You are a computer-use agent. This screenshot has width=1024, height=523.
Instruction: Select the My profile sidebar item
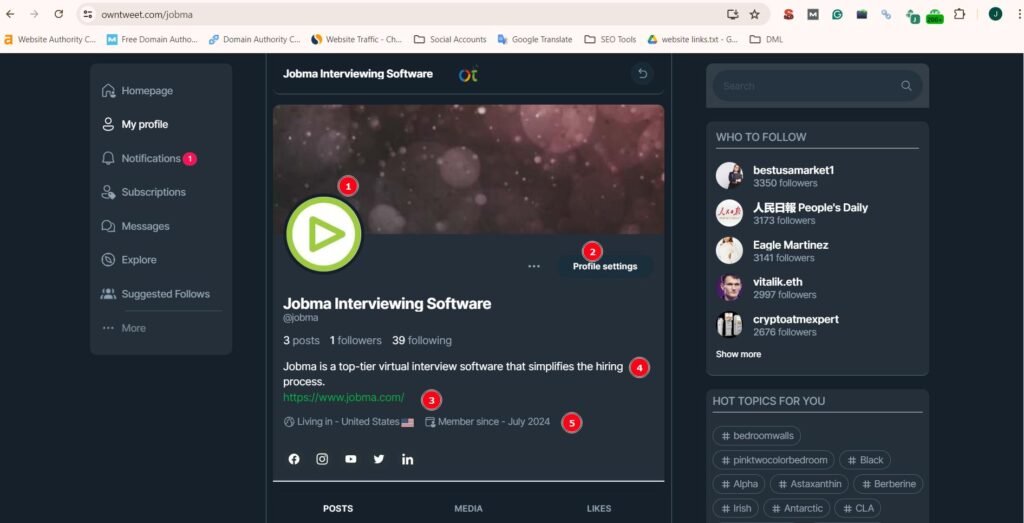135,124
